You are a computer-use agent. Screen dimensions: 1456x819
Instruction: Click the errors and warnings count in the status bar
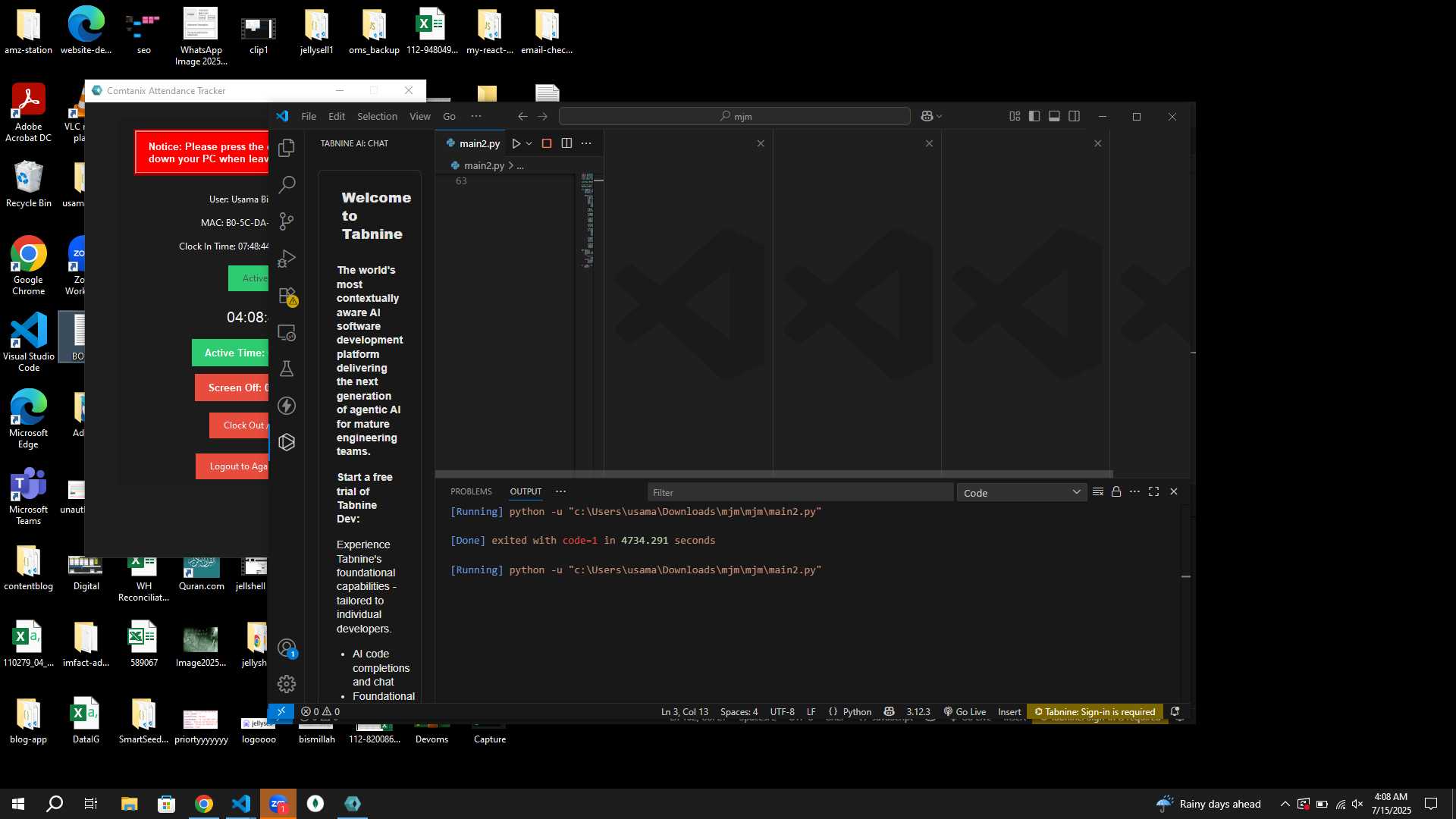coord(320,711)
